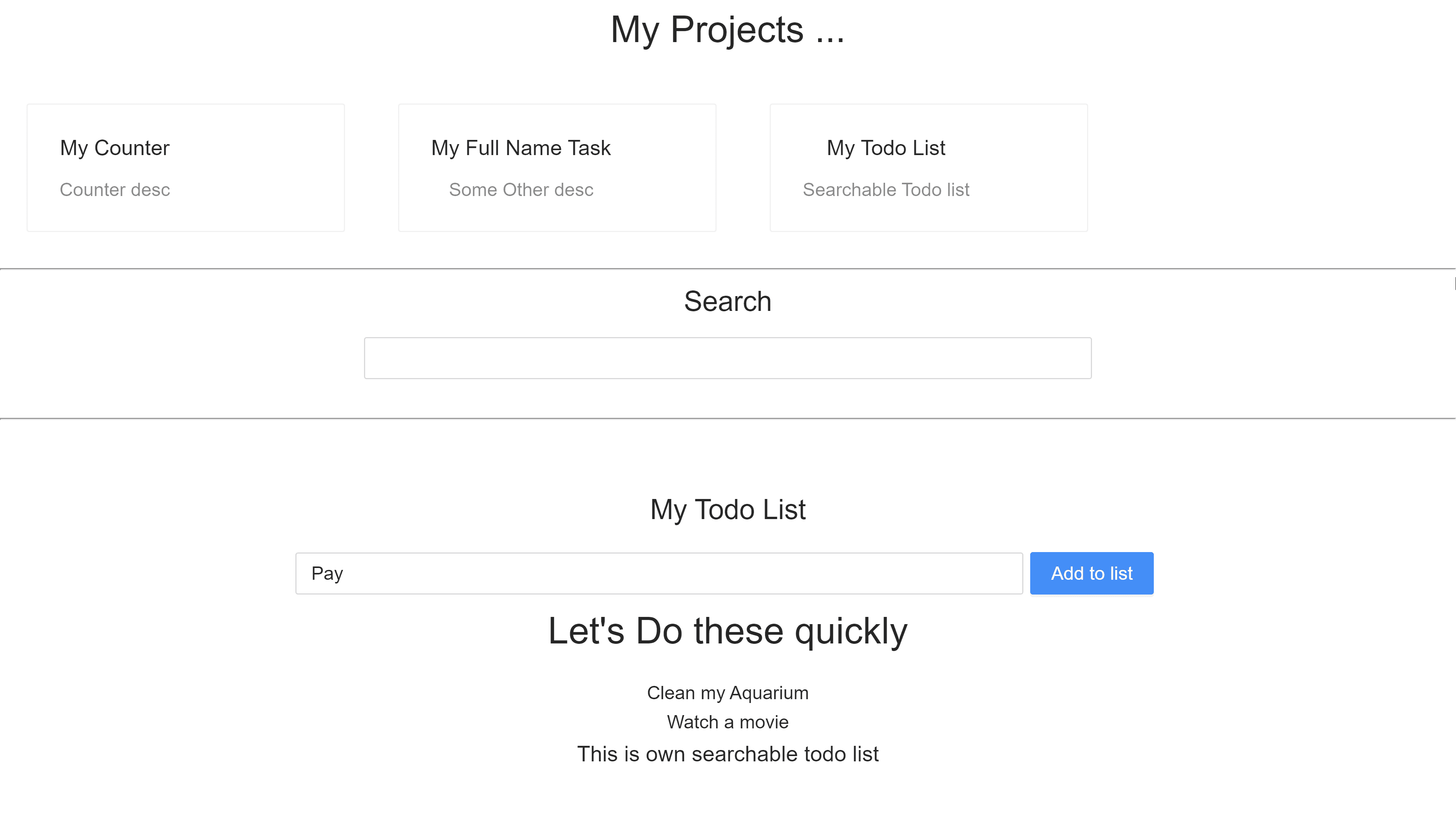
Task: Click the "Searchable Todo list" card description
Action: pyautogui.click(x=886, y=190)
